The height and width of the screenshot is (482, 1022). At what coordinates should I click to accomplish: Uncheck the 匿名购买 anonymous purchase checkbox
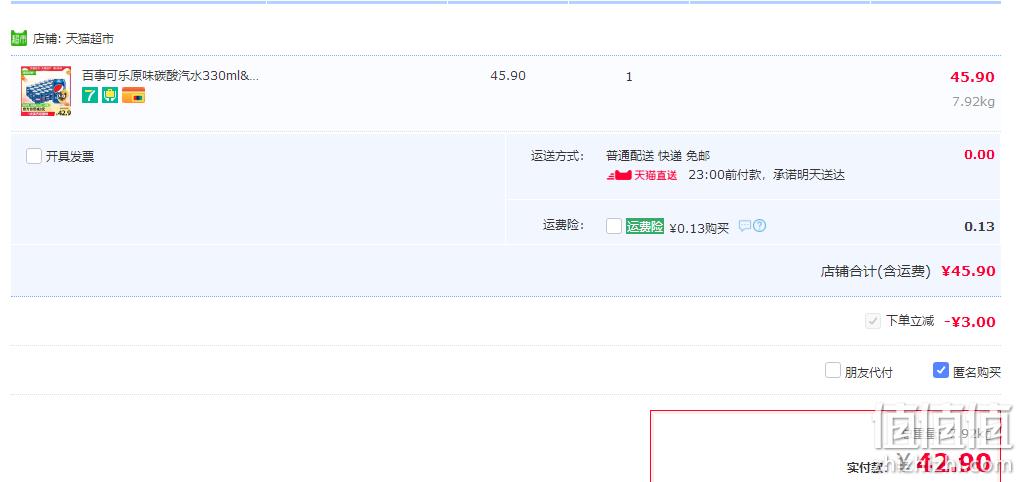click(941, 371)
